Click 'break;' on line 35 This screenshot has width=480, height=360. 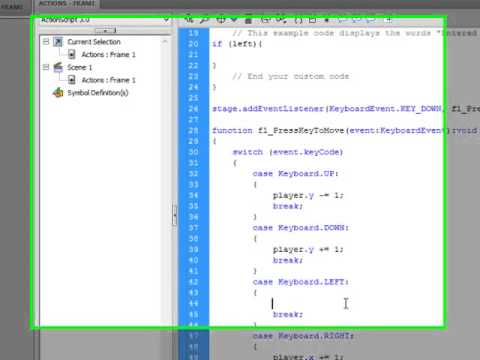click(288, 206)
